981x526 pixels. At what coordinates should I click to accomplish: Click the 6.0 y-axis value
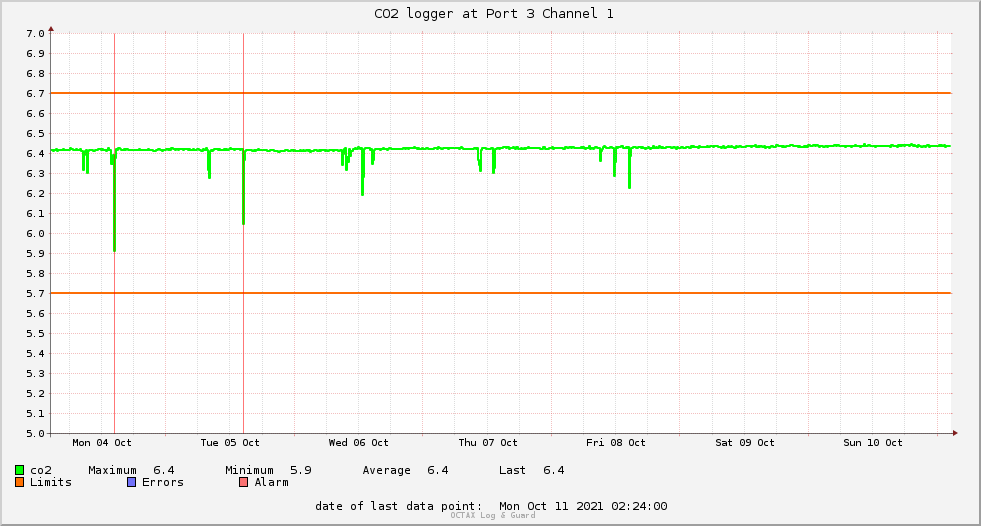point(35,233)
